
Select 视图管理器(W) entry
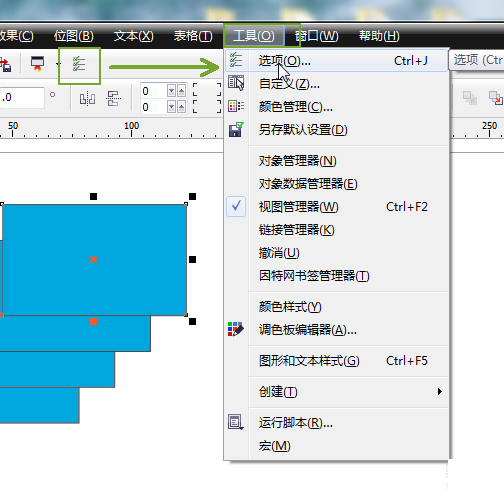[x=337, y=207]
